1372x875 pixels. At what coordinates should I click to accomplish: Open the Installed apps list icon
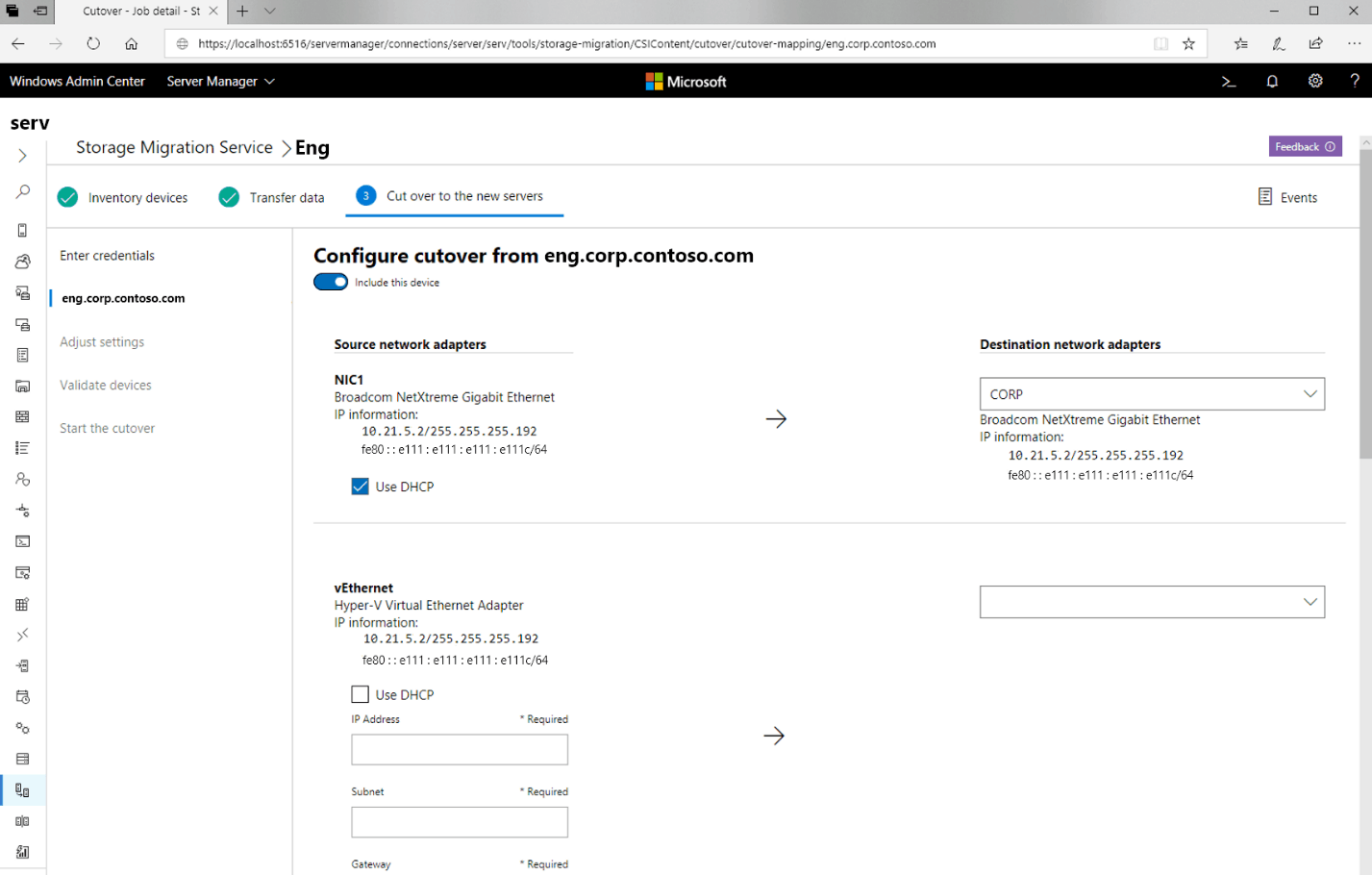coord(22,448)
